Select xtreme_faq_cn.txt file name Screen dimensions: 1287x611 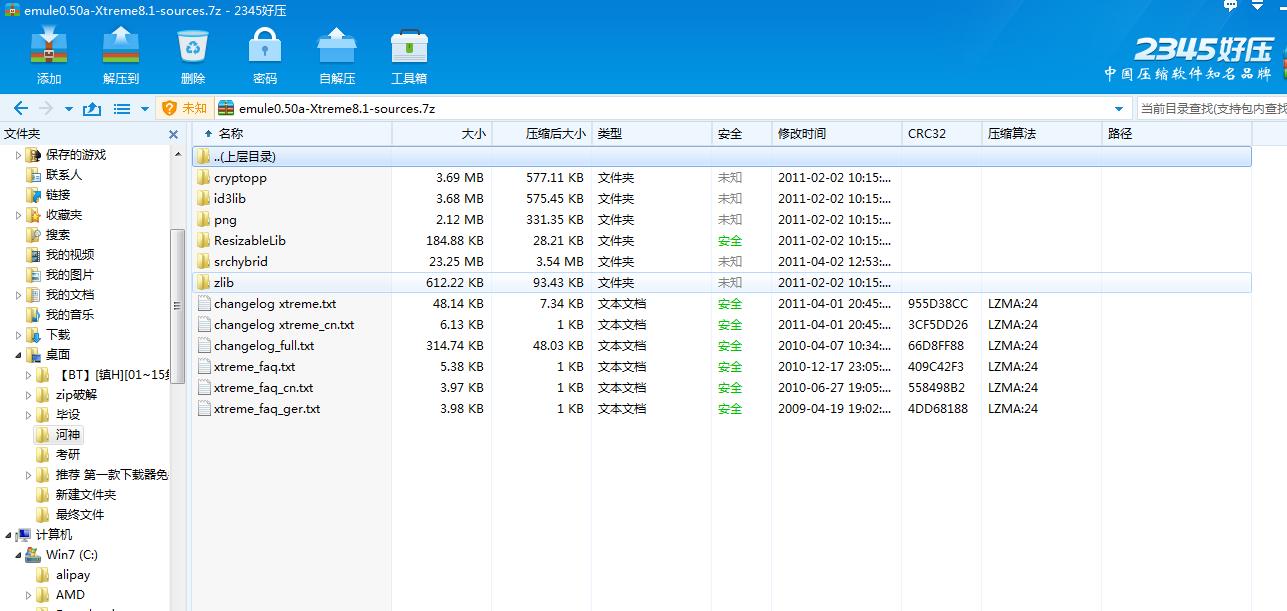click(x=263, y=388)
